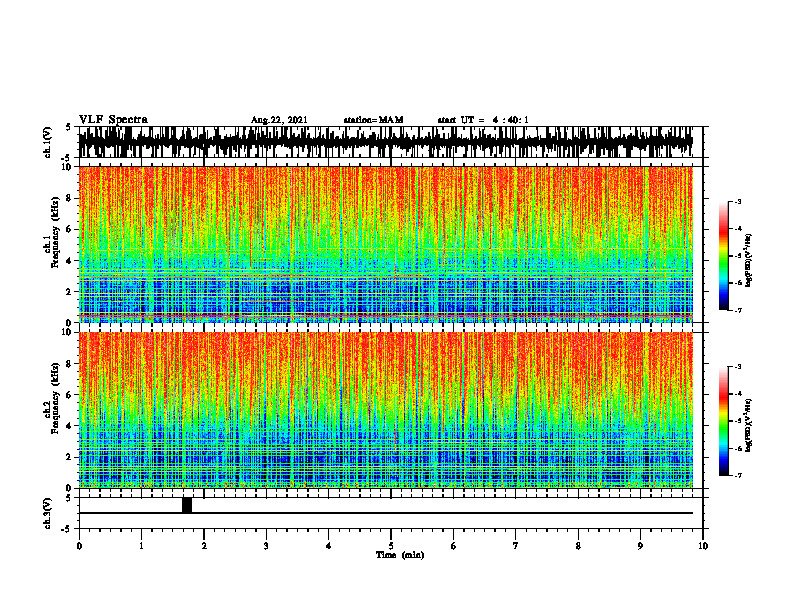Click inside the ch.2 spectrogram panel
Screen dimensions: 792x612
tap(385, 410)
